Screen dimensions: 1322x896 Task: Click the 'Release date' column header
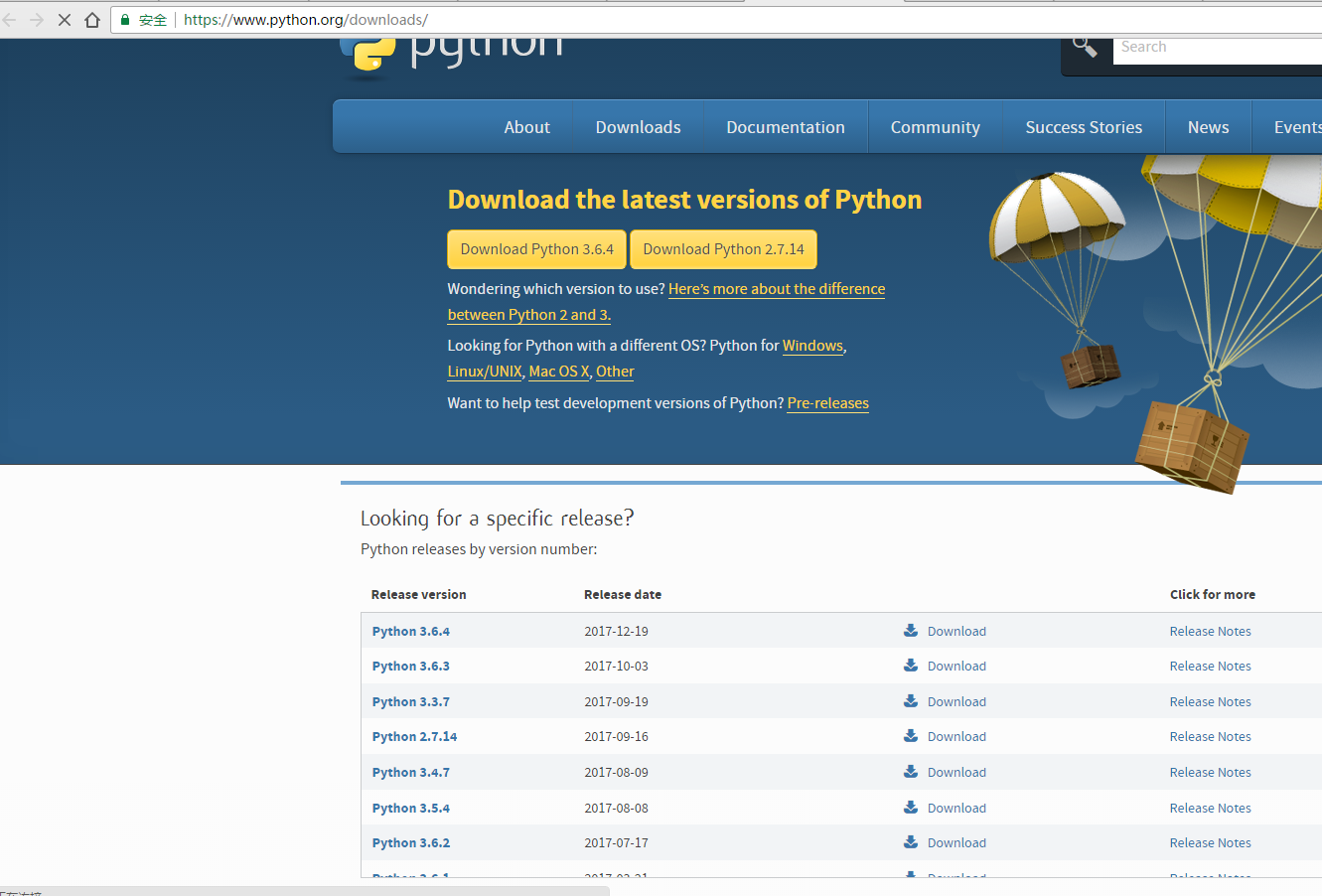coord(623,594)
